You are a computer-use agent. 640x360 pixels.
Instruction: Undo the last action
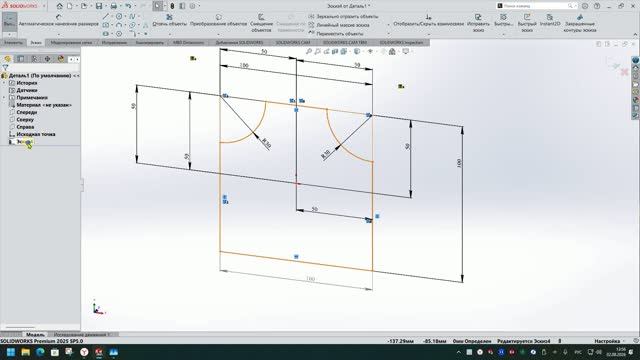click(128, 6)
